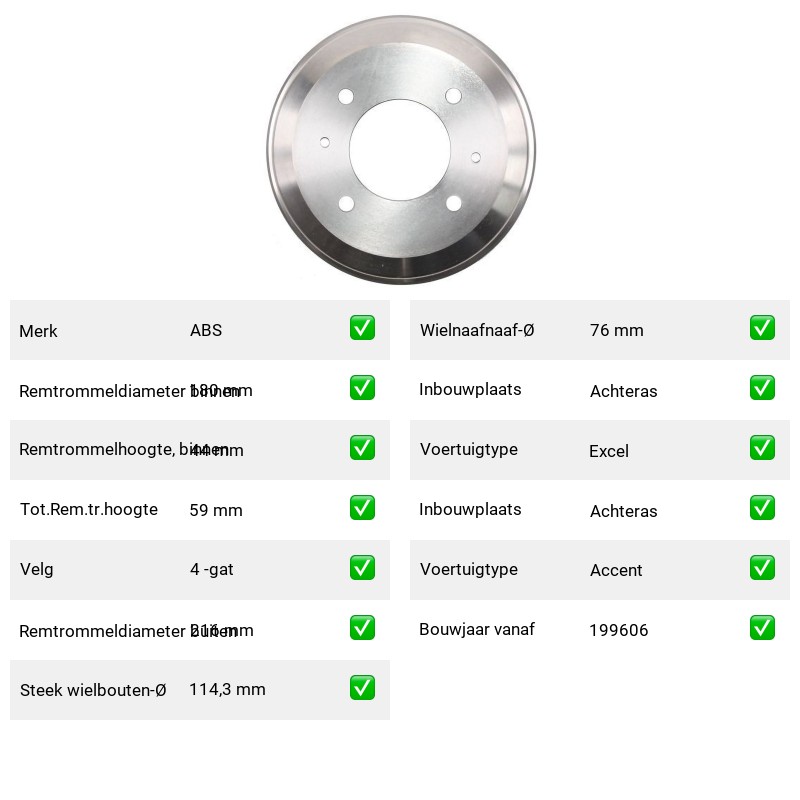Viewport: 800px width, 800px height.
Task: Click the Accent vehicle type value
Action: [x=616, y=570]
